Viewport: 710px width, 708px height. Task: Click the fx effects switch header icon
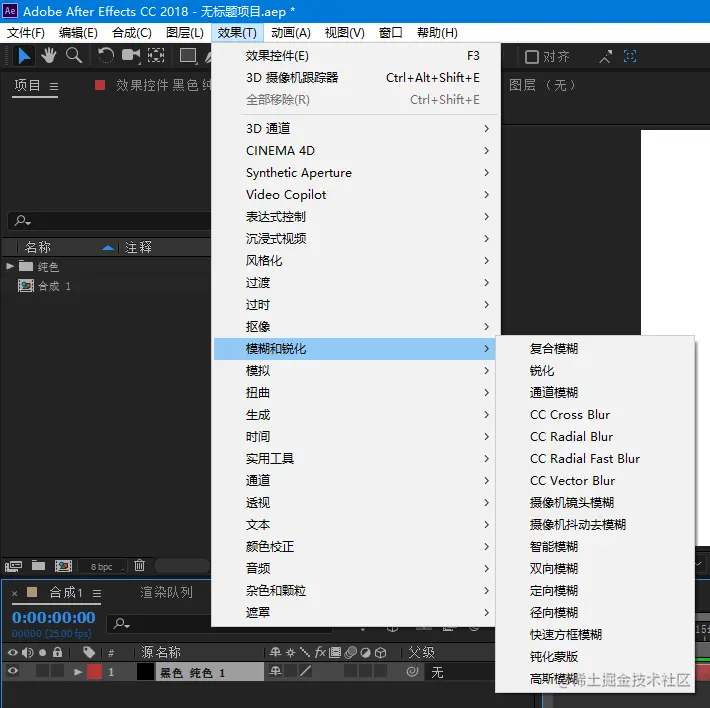tap(320, 652)
